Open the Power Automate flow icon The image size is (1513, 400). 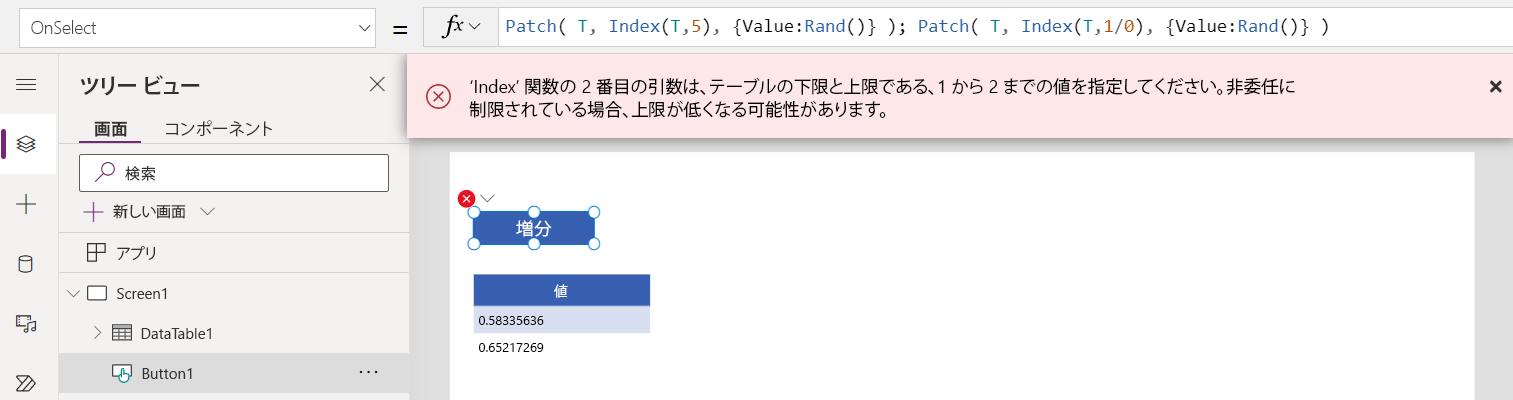27,382
